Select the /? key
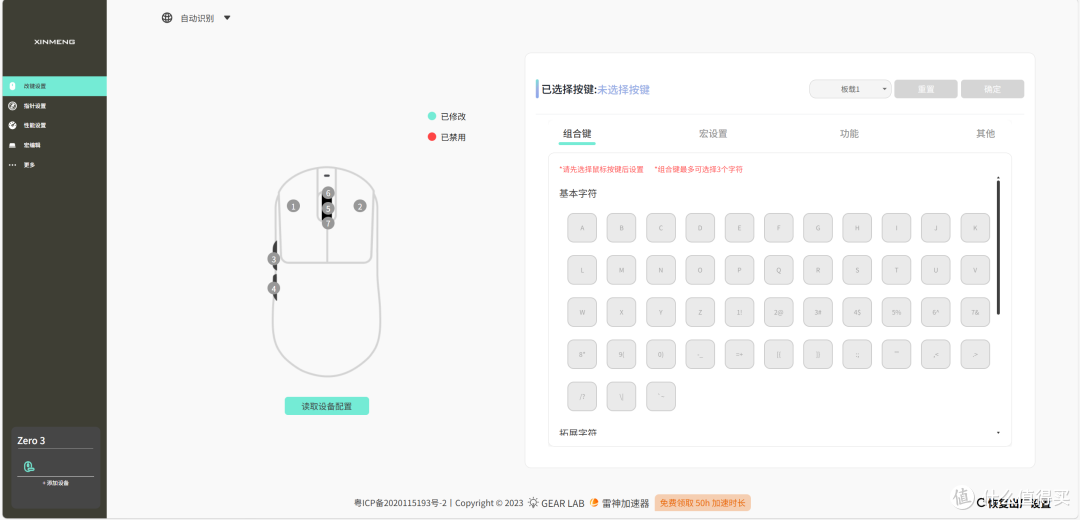1080x520 pixels. point(582,396)
